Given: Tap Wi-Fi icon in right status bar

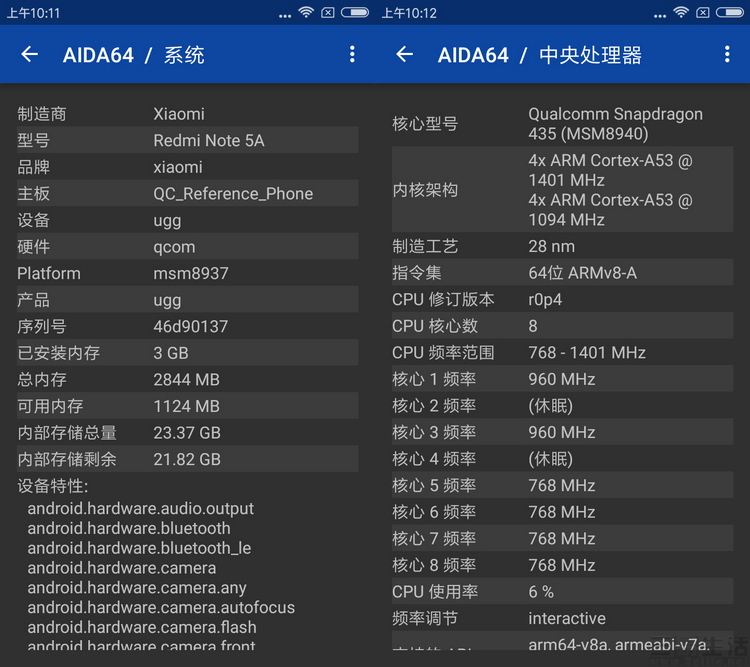Looking at the screenshot, I should (681, 12).
